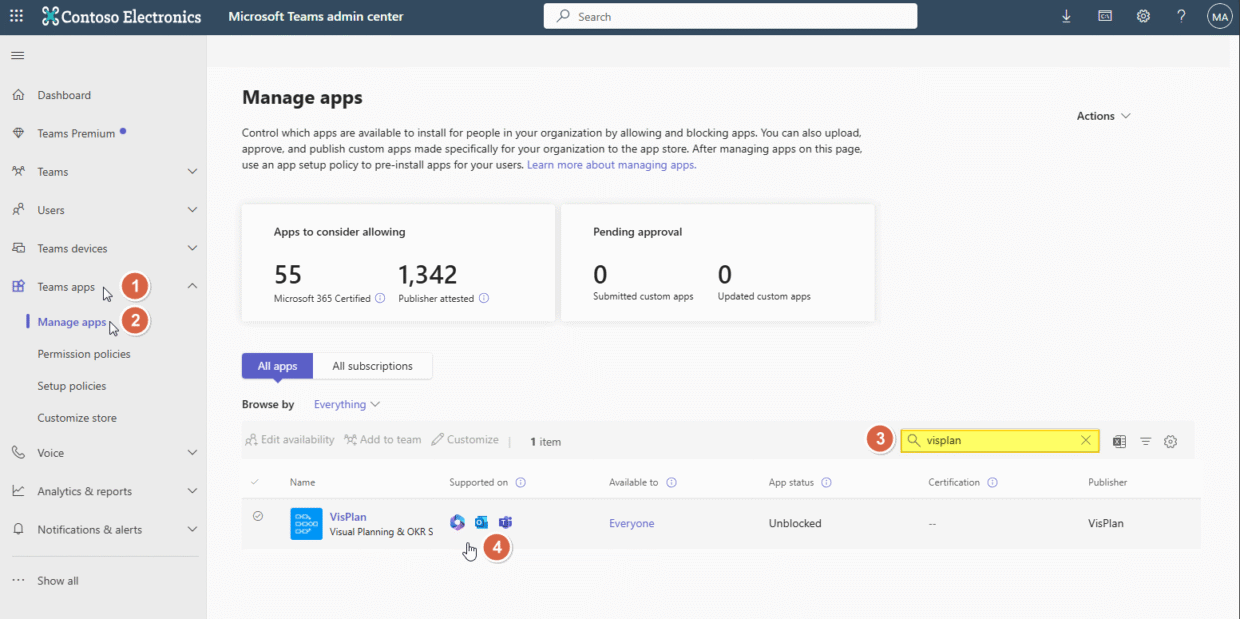This screenshot has height=619, width=1240.
Task: Open the Everything browse-by dropdown
Action: click(346, 403)
